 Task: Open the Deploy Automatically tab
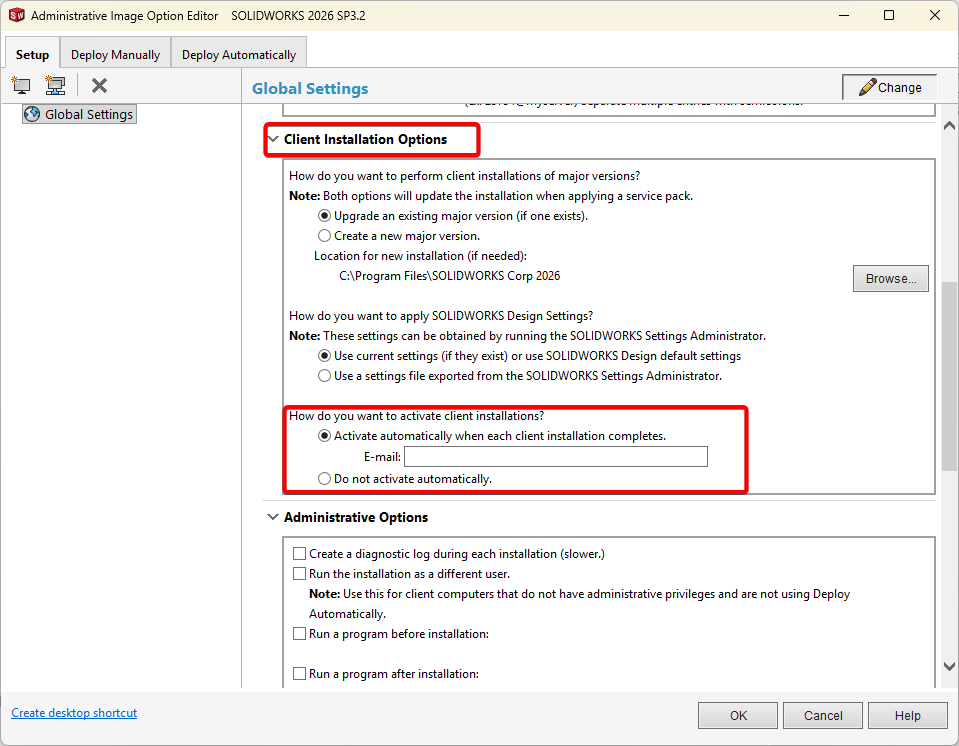tap(239, 55)
